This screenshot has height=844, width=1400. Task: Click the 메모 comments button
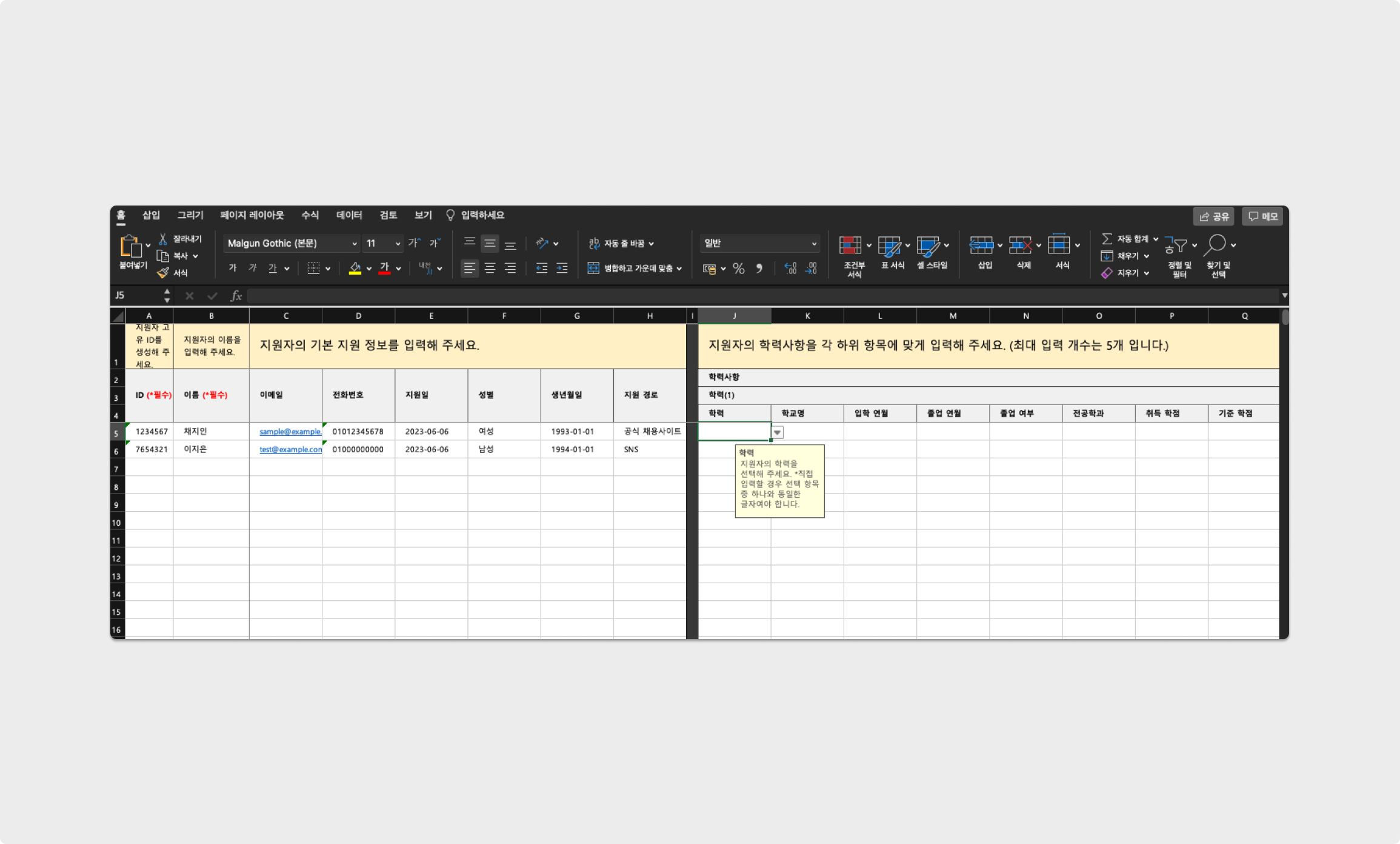(x=1263, y=216)
